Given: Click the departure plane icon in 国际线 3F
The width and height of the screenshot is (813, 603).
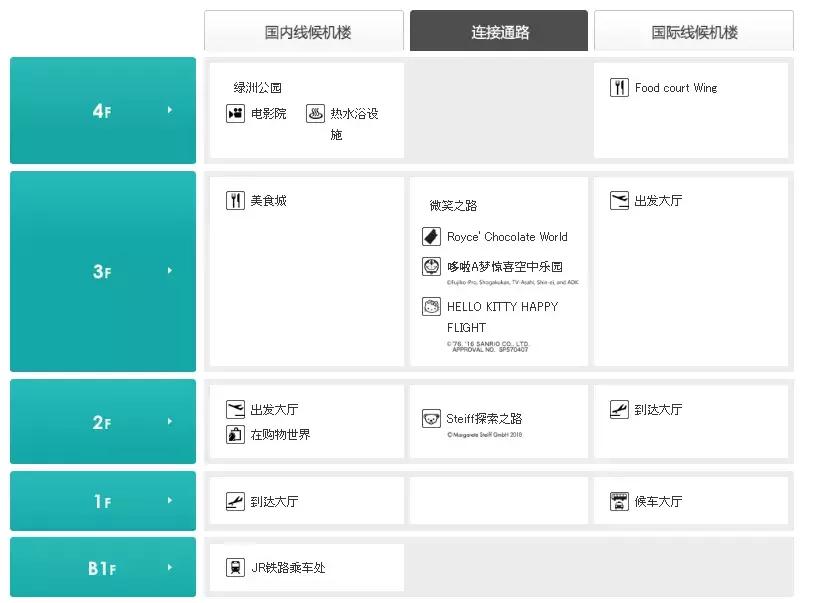Looking at the screenshot, I should coord(619,200).
